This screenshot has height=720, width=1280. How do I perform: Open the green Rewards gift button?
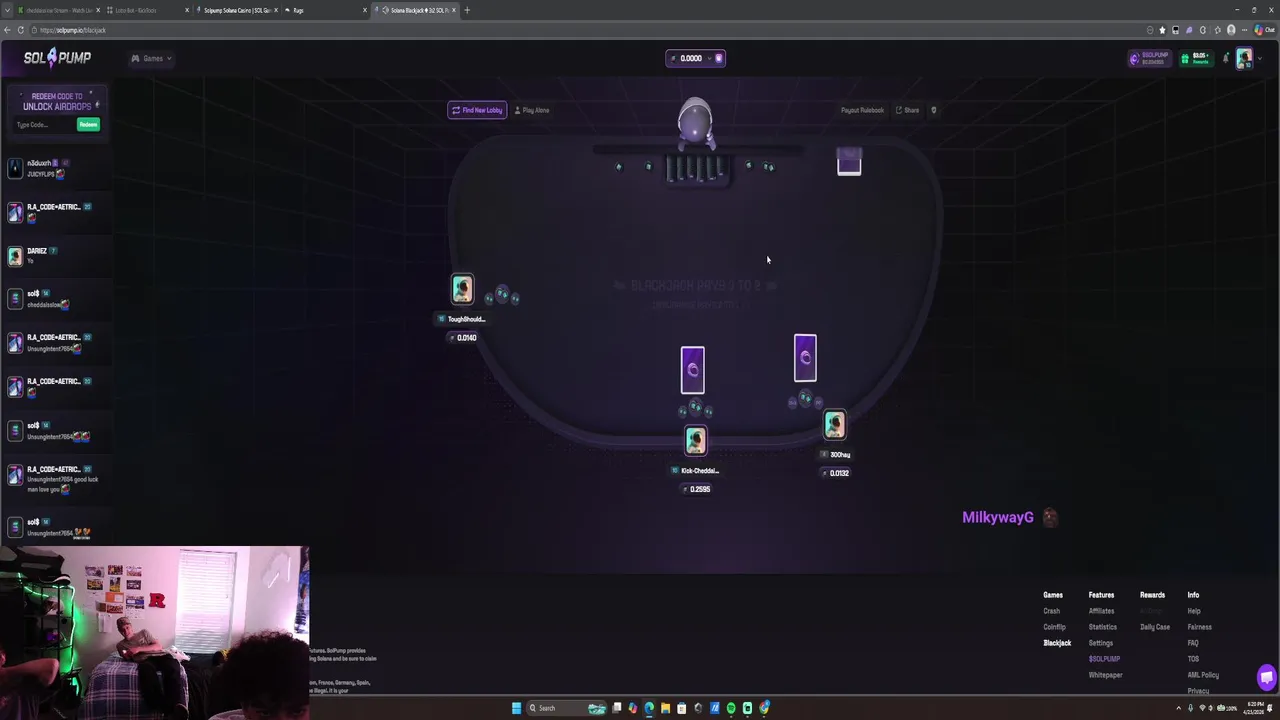1195,58
